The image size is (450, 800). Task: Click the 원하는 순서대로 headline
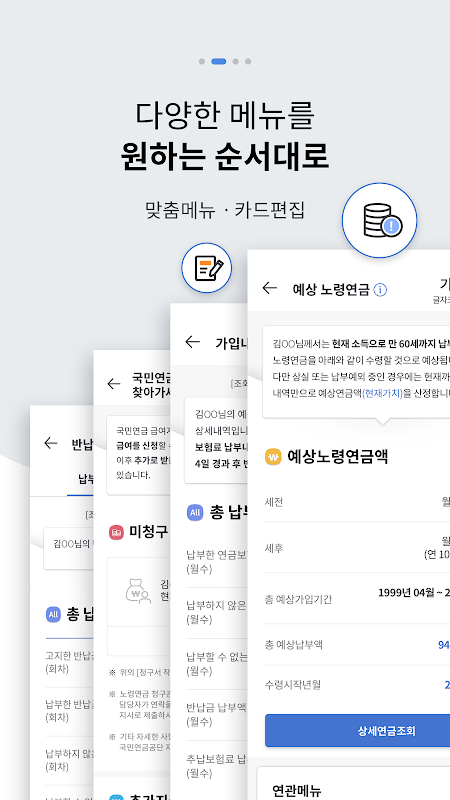point(224,155)
